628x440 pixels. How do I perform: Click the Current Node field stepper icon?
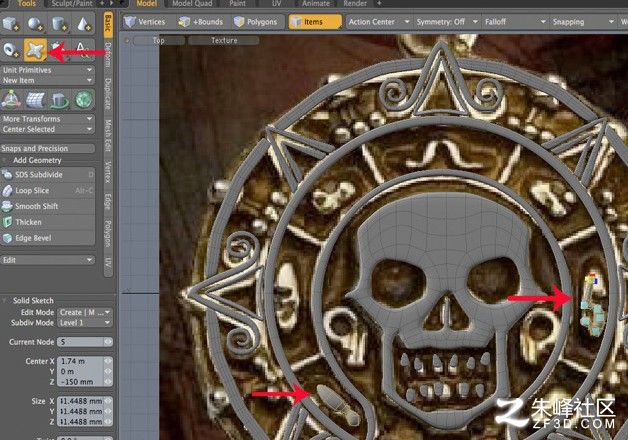click(x=108, y=342)
